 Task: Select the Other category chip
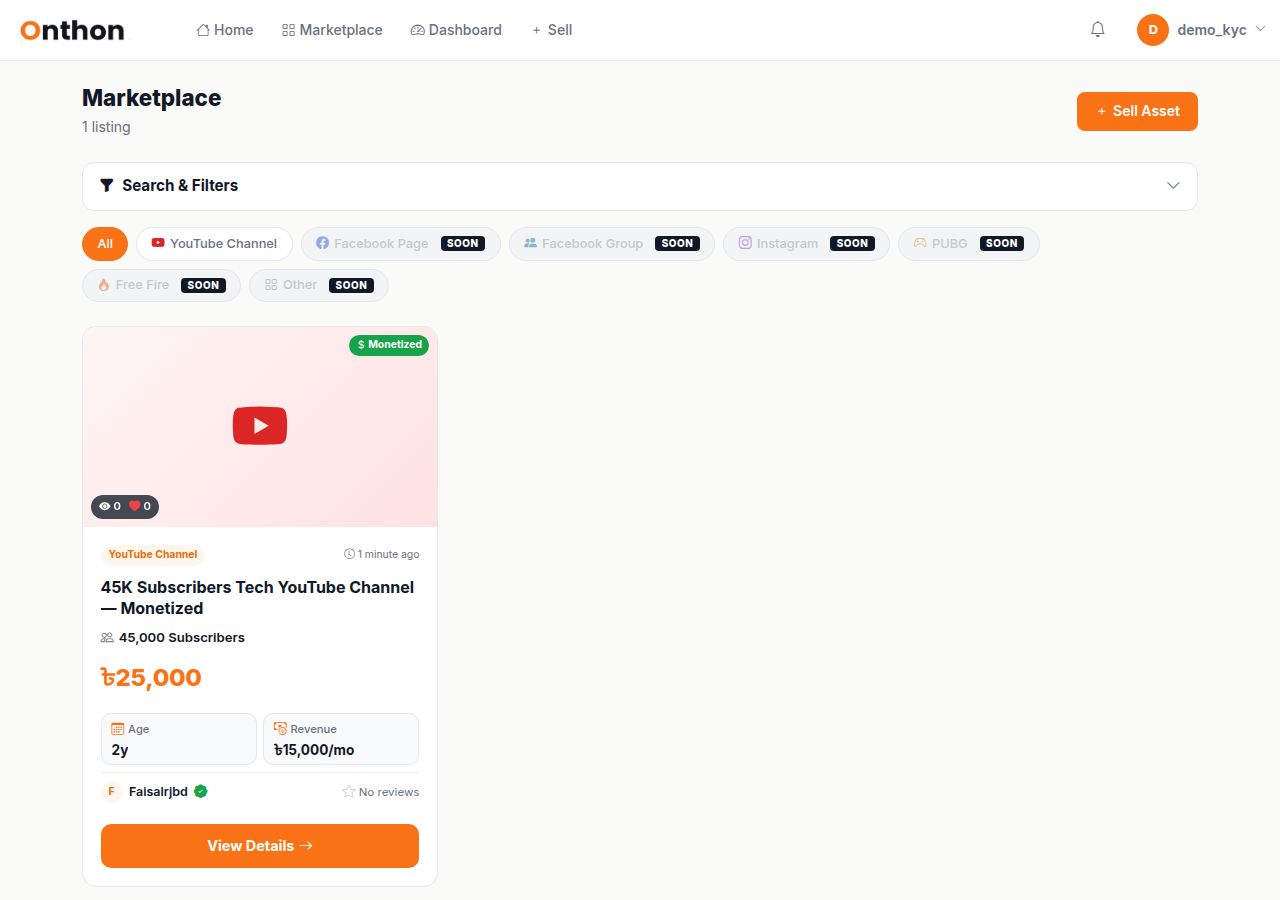(x=319, y=285)
